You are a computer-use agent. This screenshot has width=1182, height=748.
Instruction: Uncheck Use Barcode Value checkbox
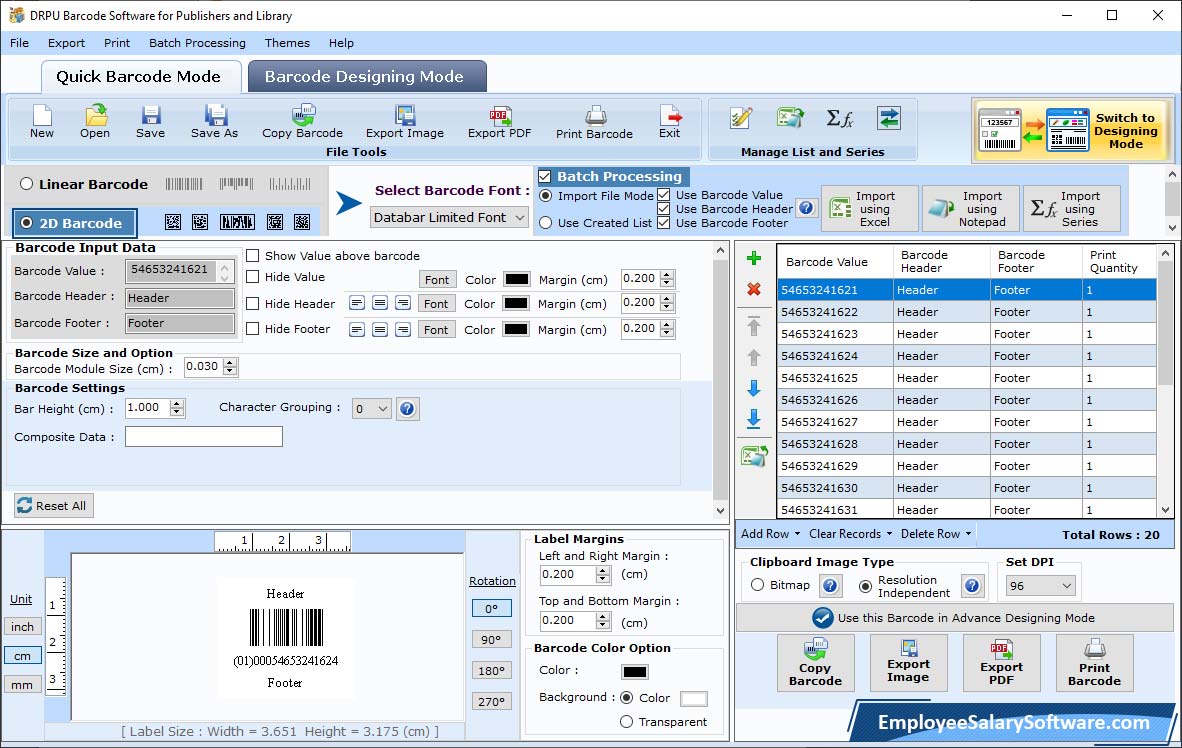(663, 195)
